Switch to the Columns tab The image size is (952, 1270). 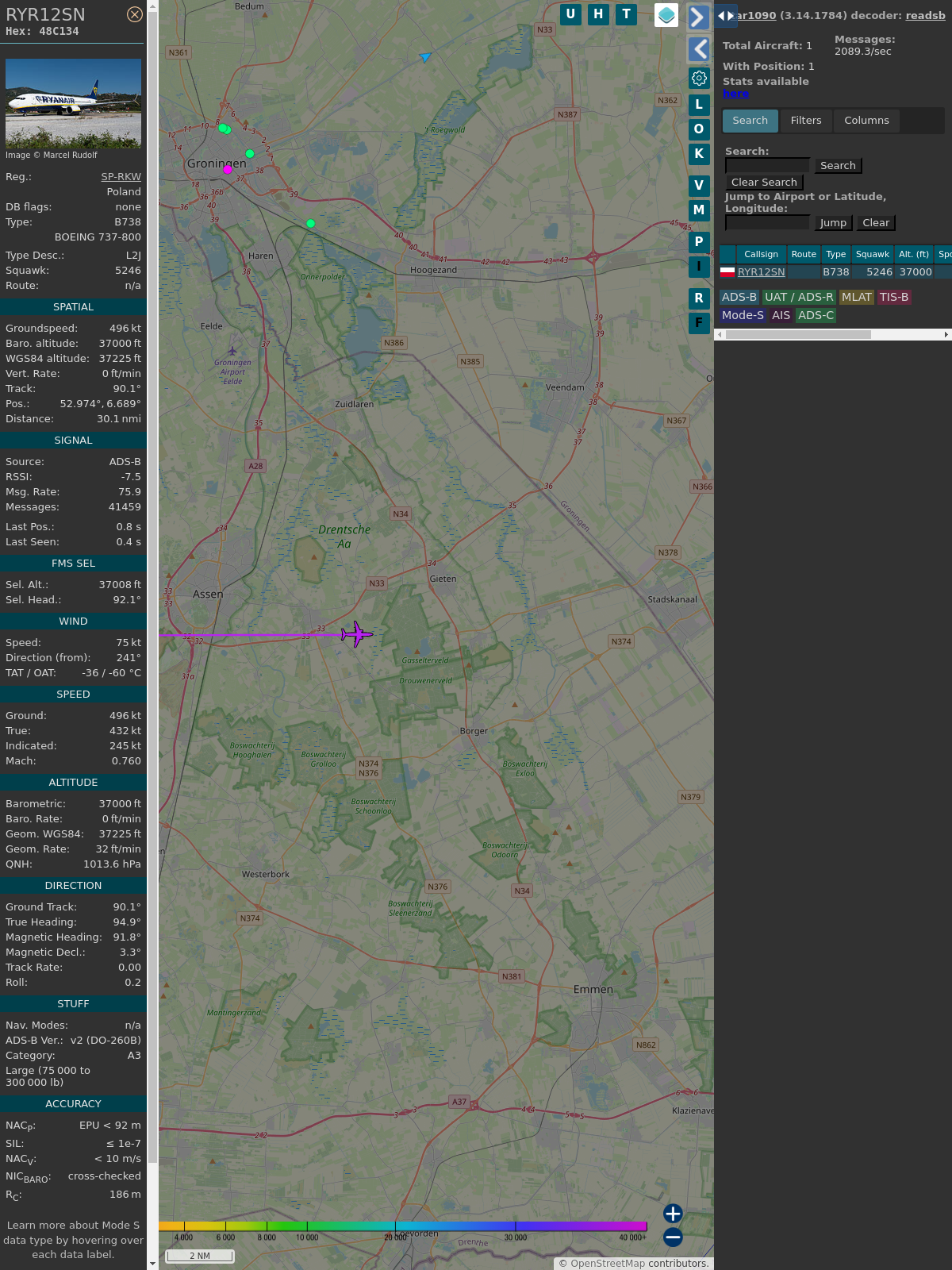point(866,121)
